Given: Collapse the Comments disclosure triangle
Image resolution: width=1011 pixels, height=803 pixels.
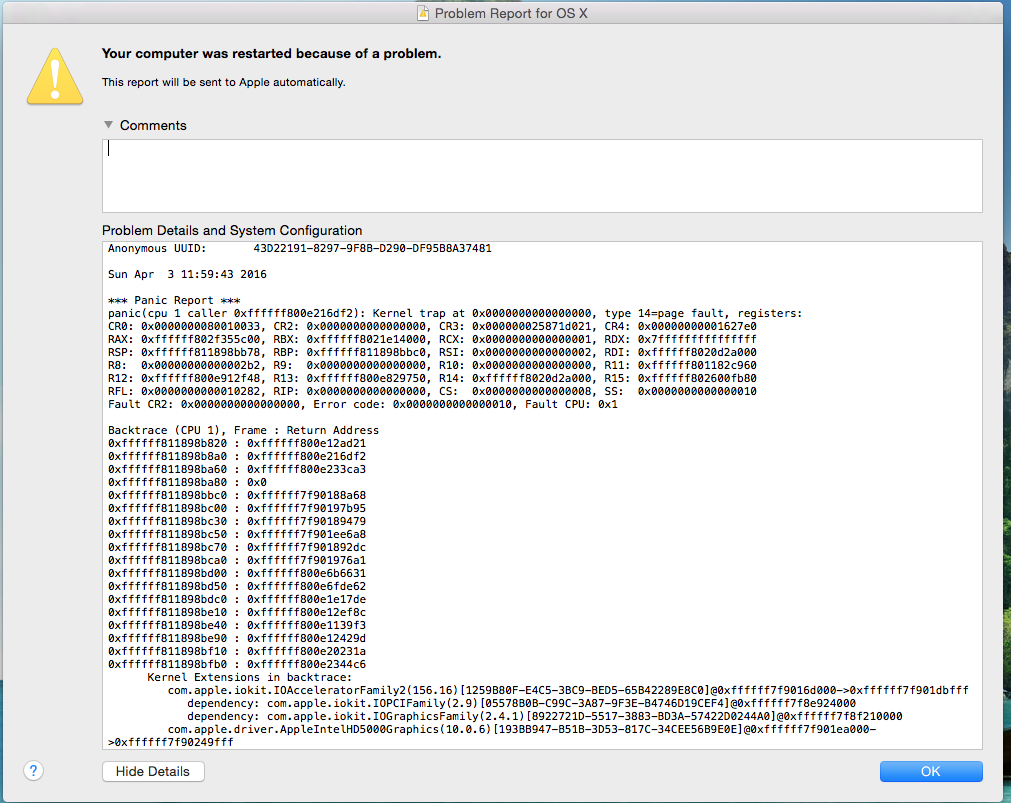Looking at the screenshot, I should [108, 124].
